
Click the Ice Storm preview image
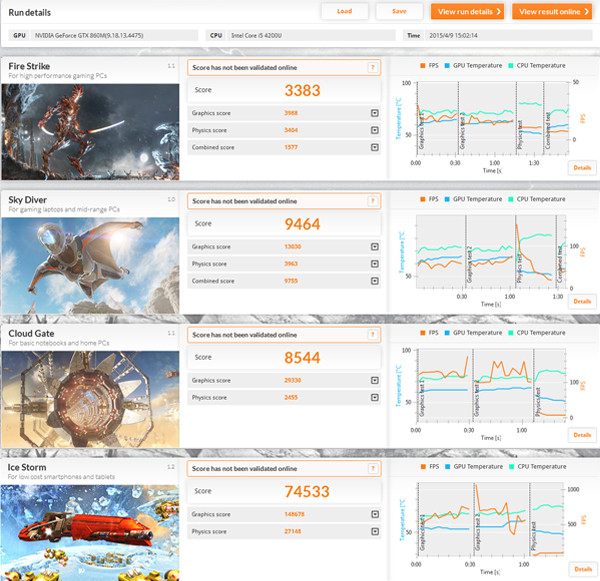pos(90,533)
